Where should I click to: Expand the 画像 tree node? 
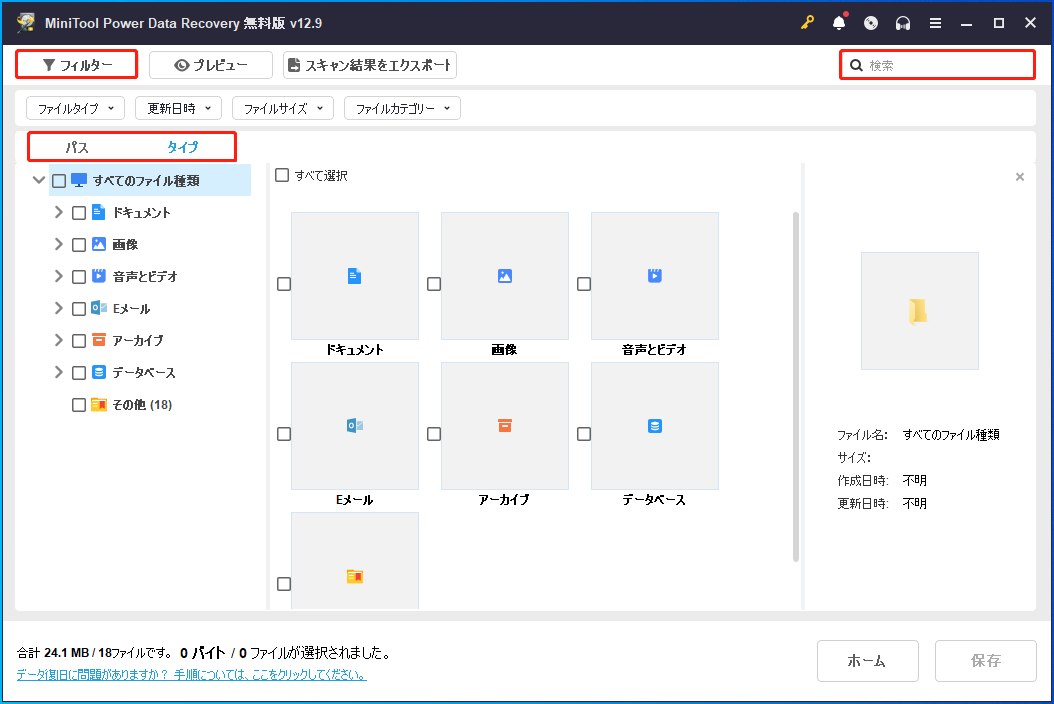point(58,244)
